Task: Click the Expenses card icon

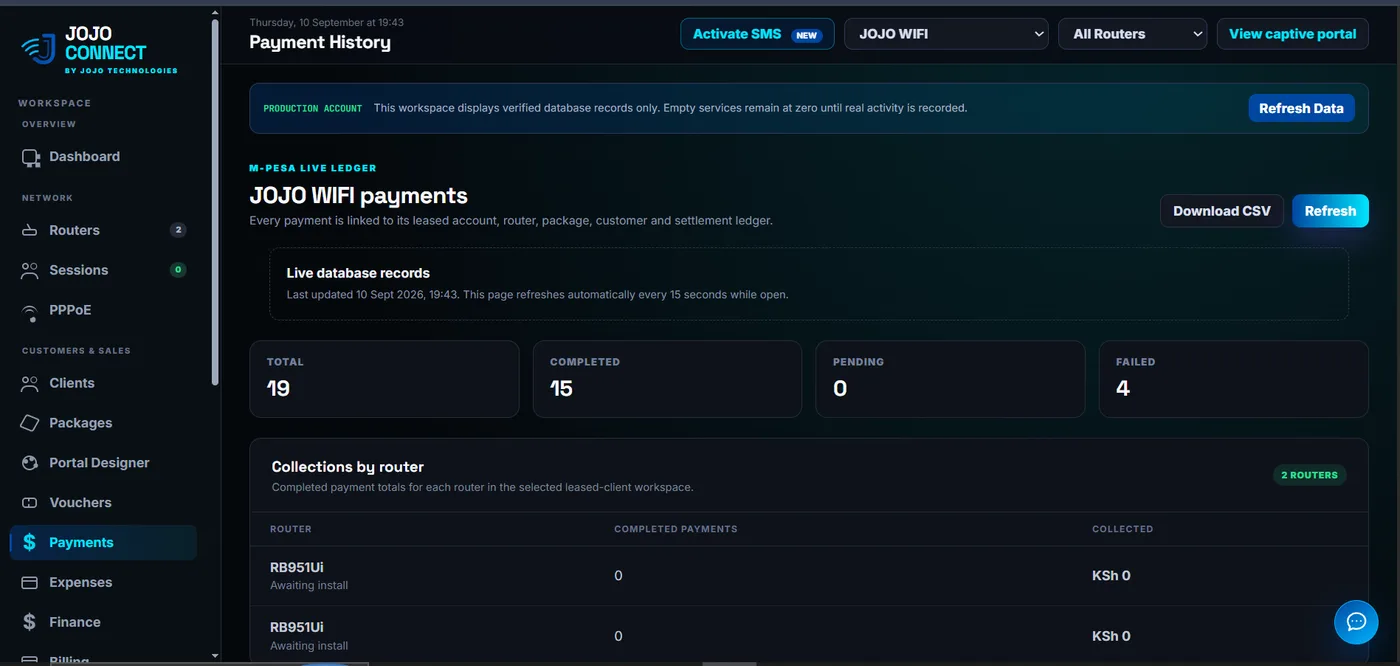Action: click(x=30, y=582)
